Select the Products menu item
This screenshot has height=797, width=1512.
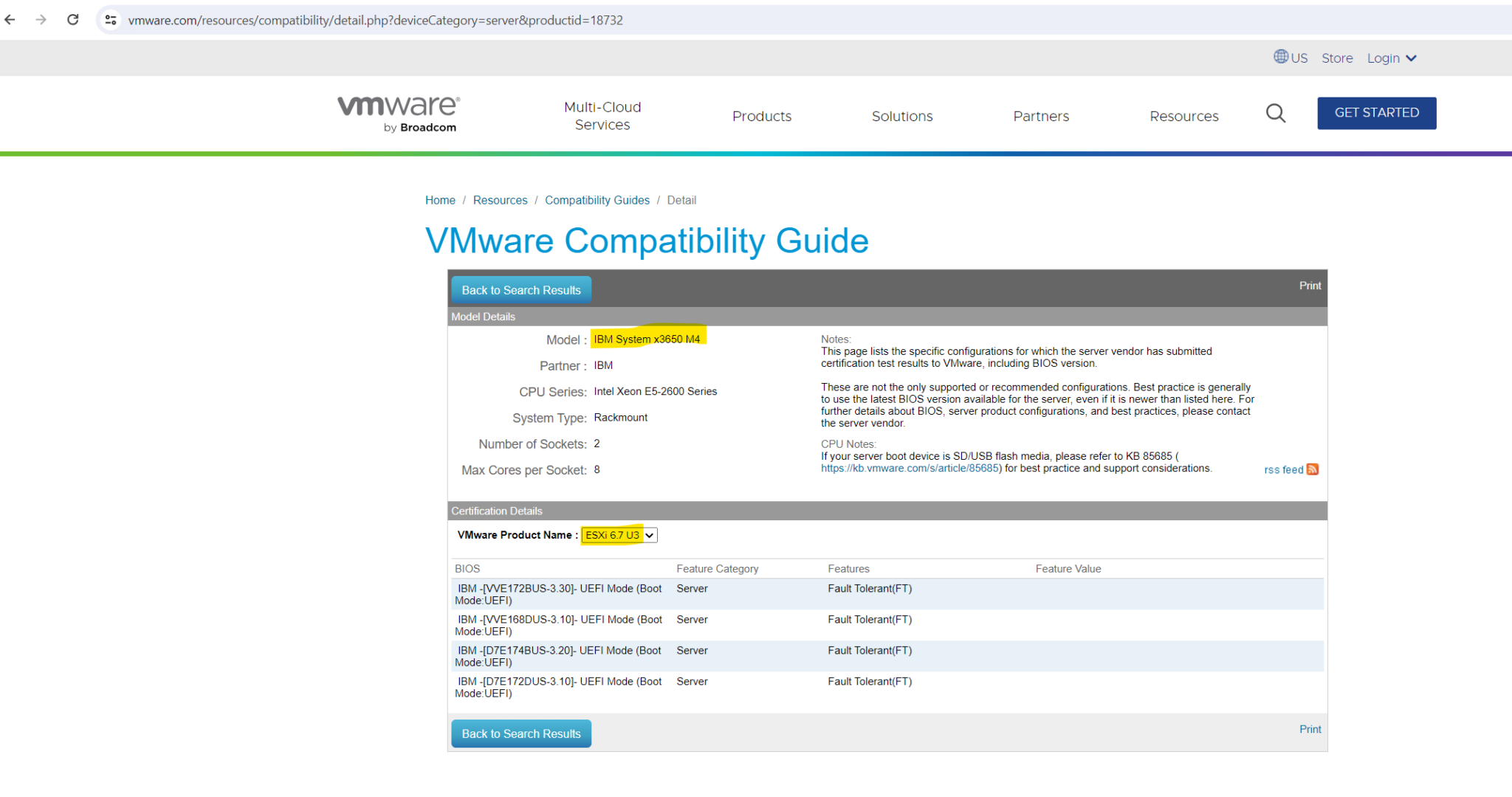pos(762,116)
